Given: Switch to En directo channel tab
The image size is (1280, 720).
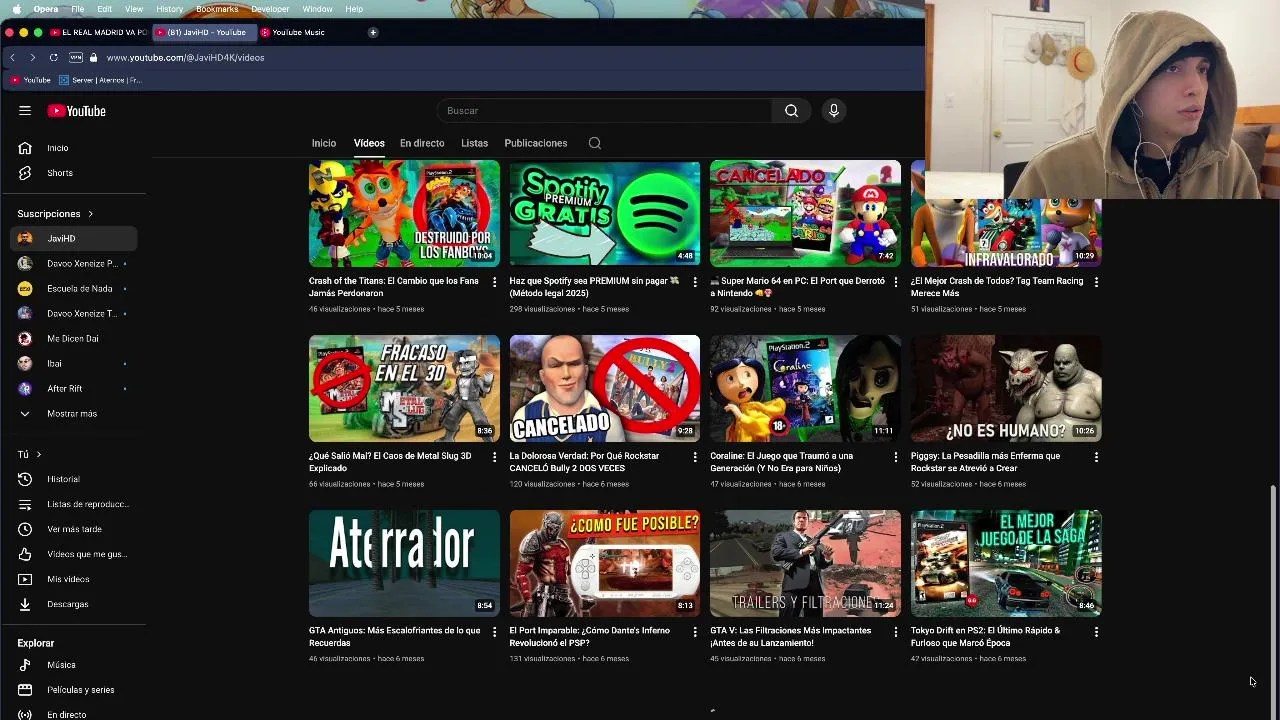Looking at the screenshot, I should (x=422, y=143).
